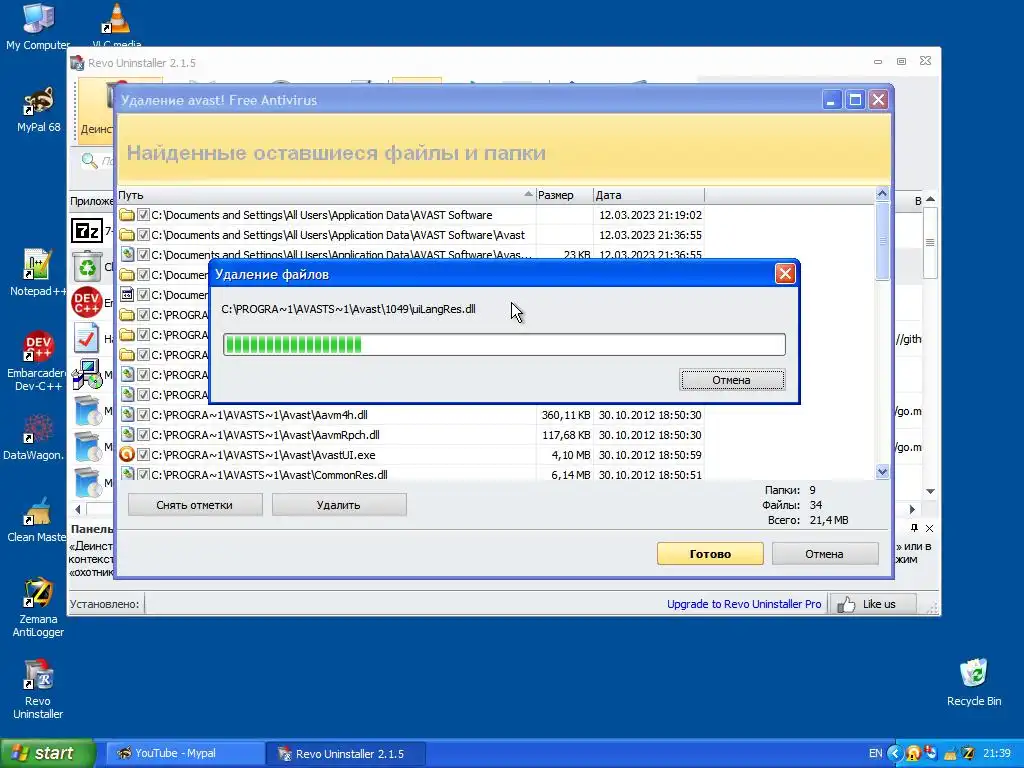Launch Clean Master desktop icon

pos(37,519)
